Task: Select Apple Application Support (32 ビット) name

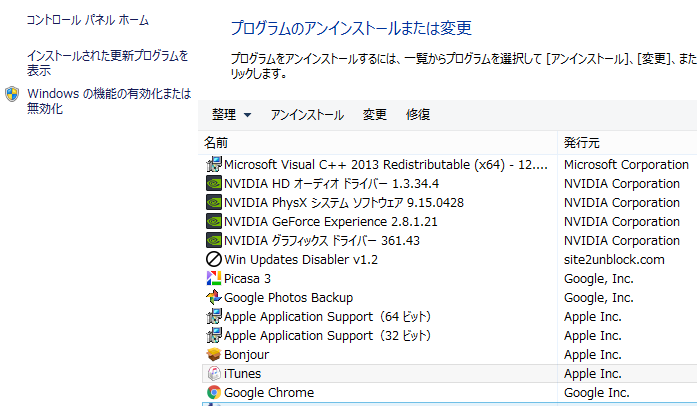Action: [x=328, y=336]
